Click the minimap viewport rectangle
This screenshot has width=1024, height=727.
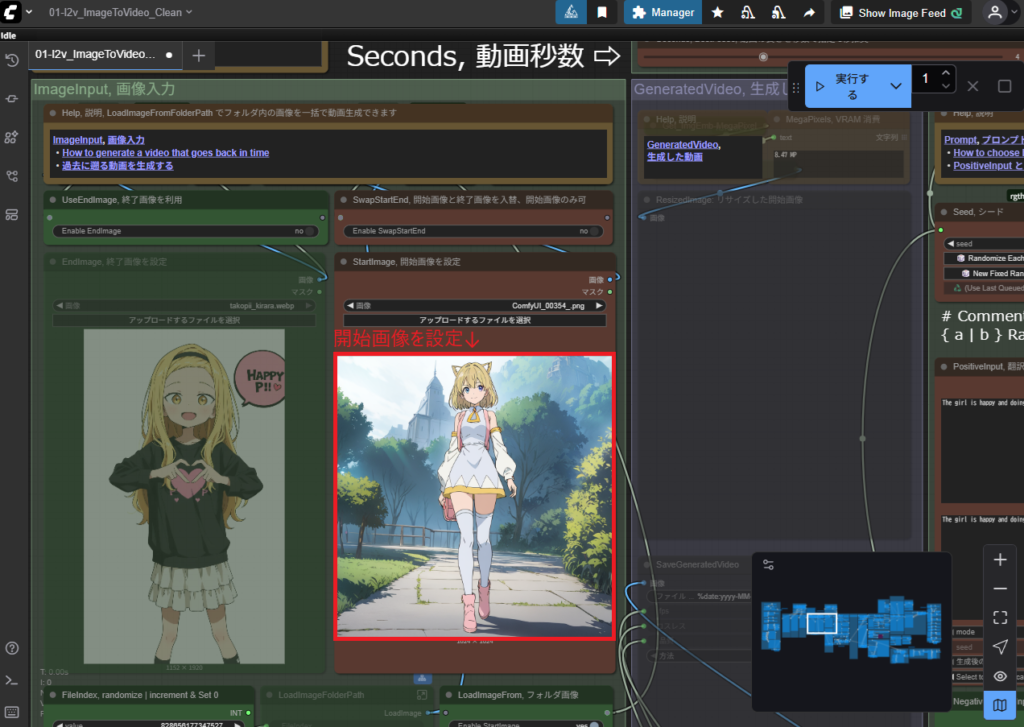[x=822, y=623]
